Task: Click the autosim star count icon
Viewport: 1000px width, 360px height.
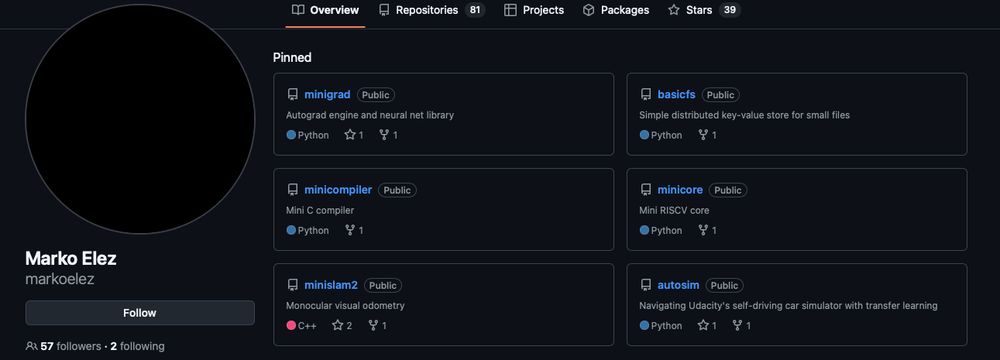Action: click(703, 325)
